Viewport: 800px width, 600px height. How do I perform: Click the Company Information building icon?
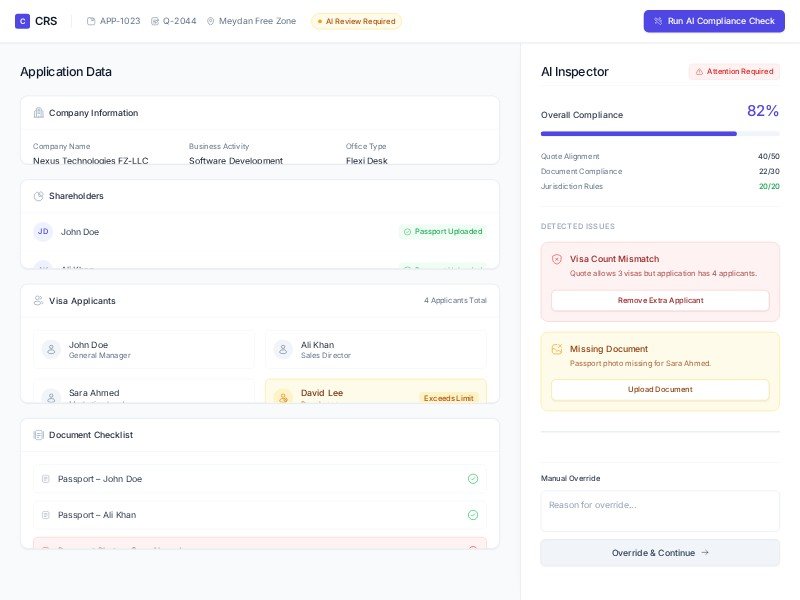(x=39, y=113)
